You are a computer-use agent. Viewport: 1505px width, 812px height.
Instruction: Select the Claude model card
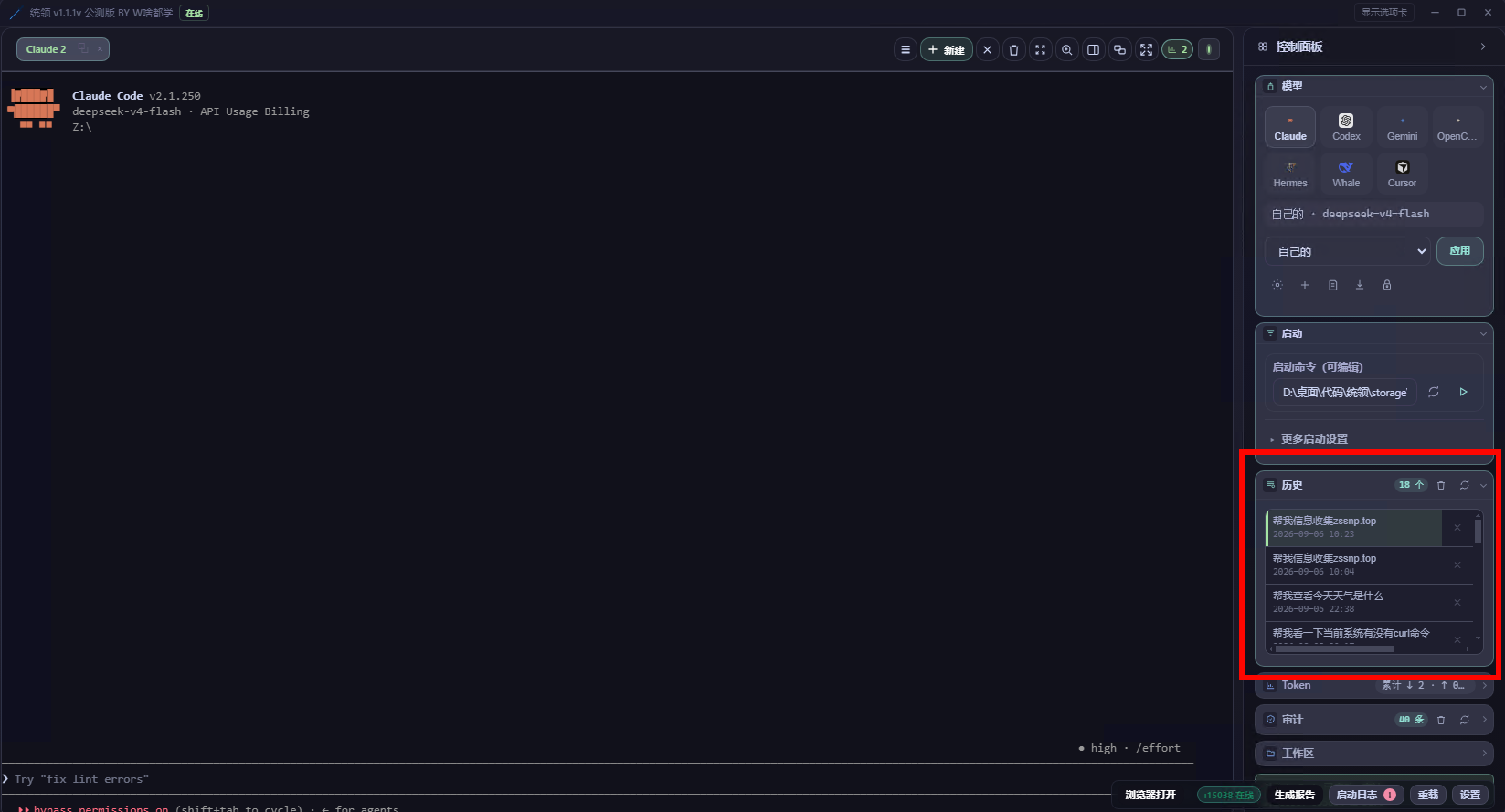(x=1290, y=127)
